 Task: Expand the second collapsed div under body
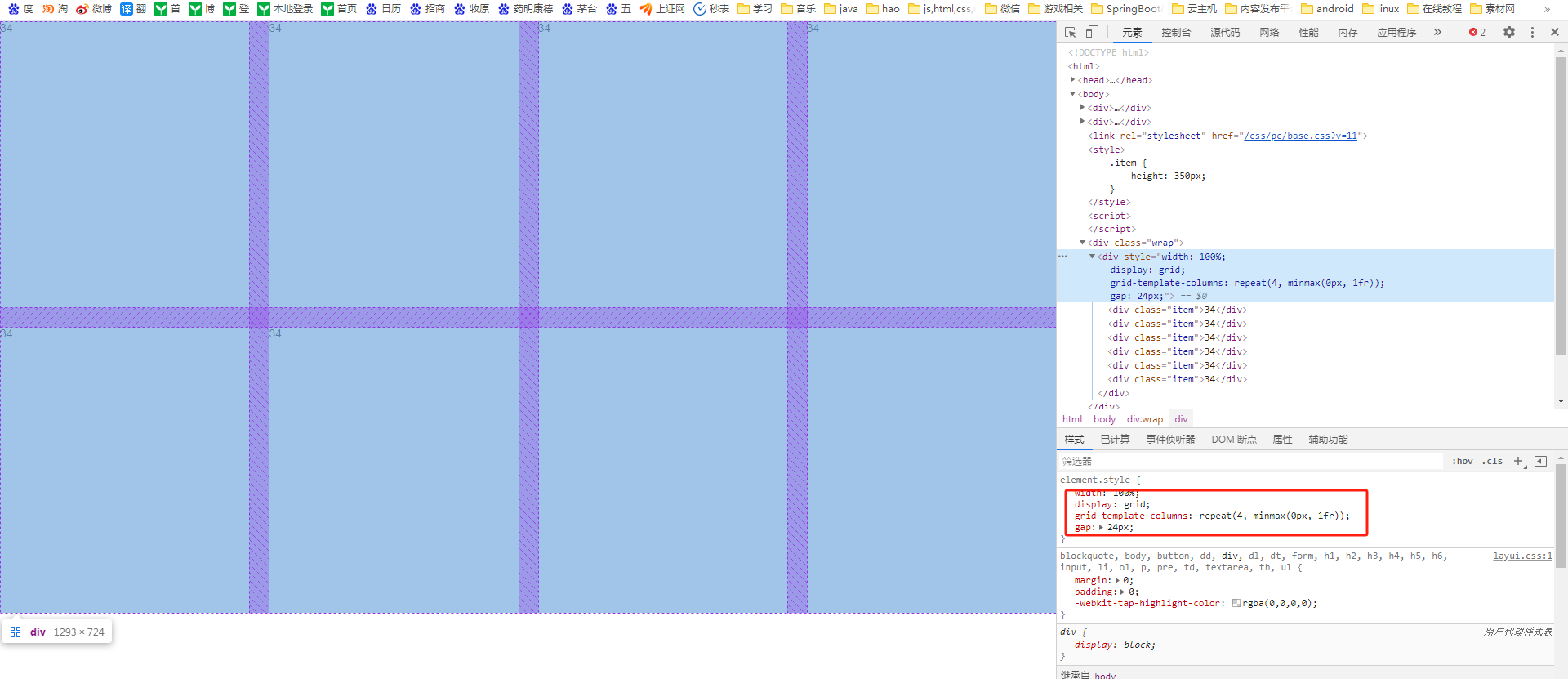(1082, 122)
